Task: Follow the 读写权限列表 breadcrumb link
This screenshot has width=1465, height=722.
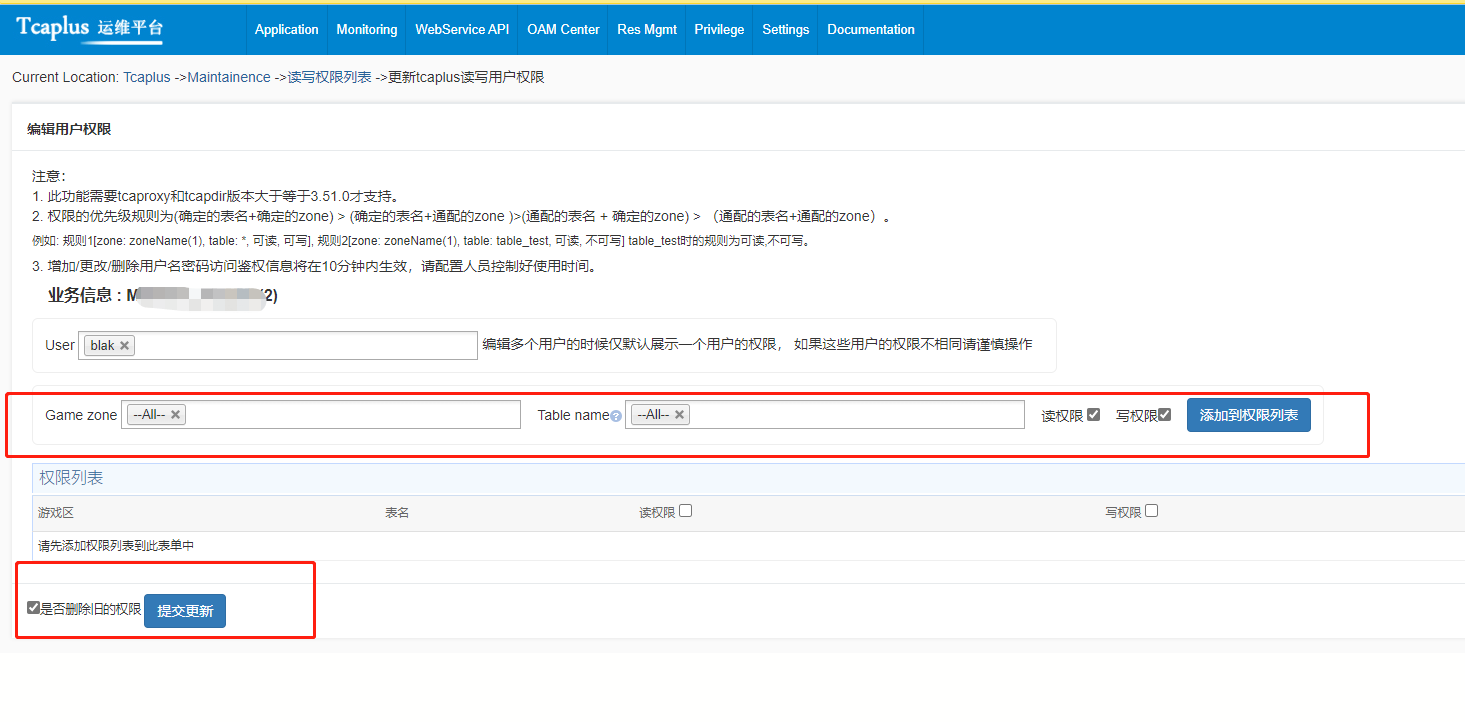Action: [x=330, y=77]
